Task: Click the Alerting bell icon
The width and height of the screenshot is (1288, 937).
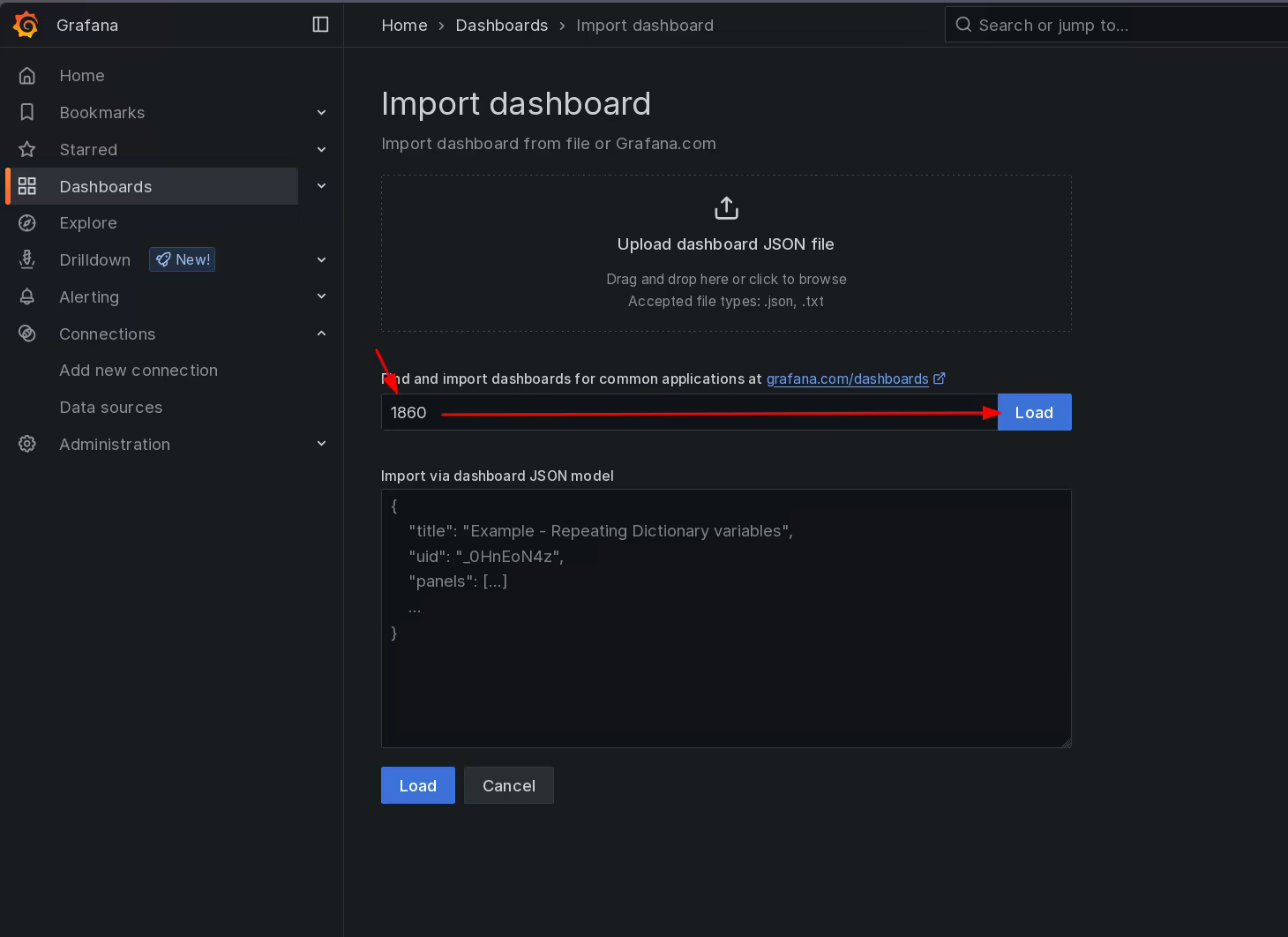Action: 27,297
